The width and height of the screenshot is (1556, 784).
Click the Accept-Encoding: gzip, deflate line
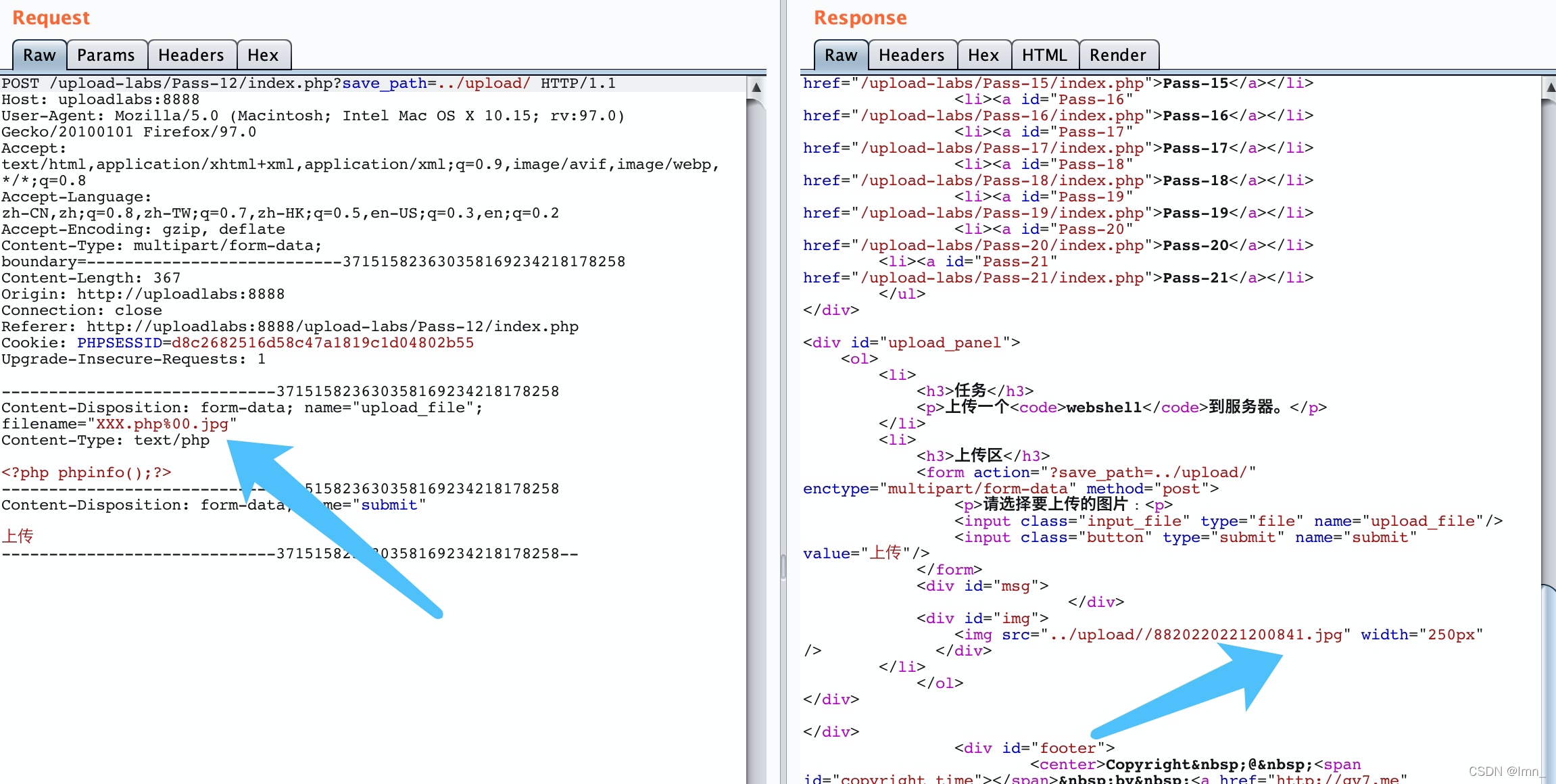(143, 229)
